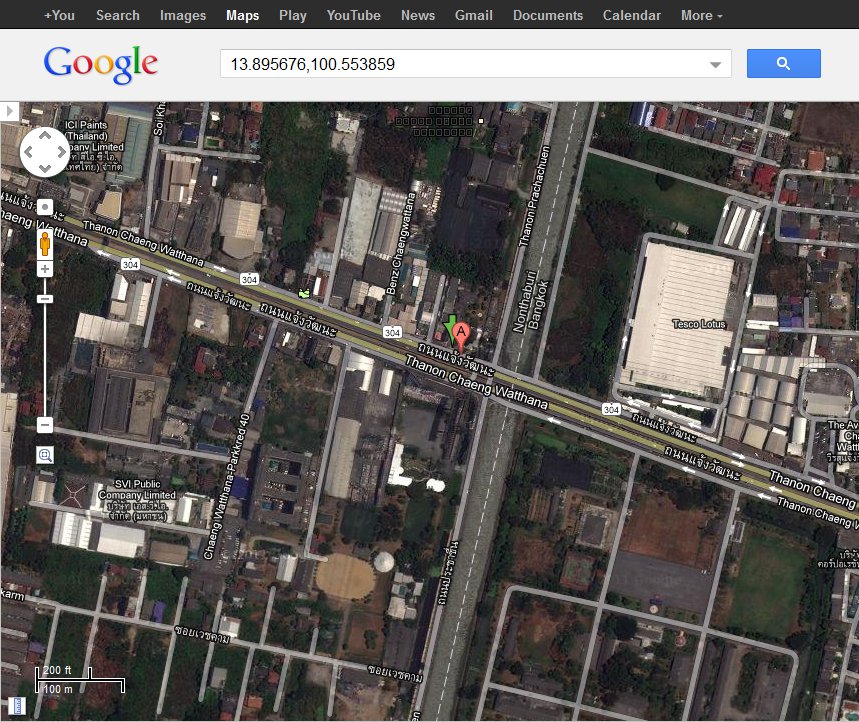859x722 pixels.
Task: Expand the search box dropdown arrow
Action: click(x=715, y=65)
